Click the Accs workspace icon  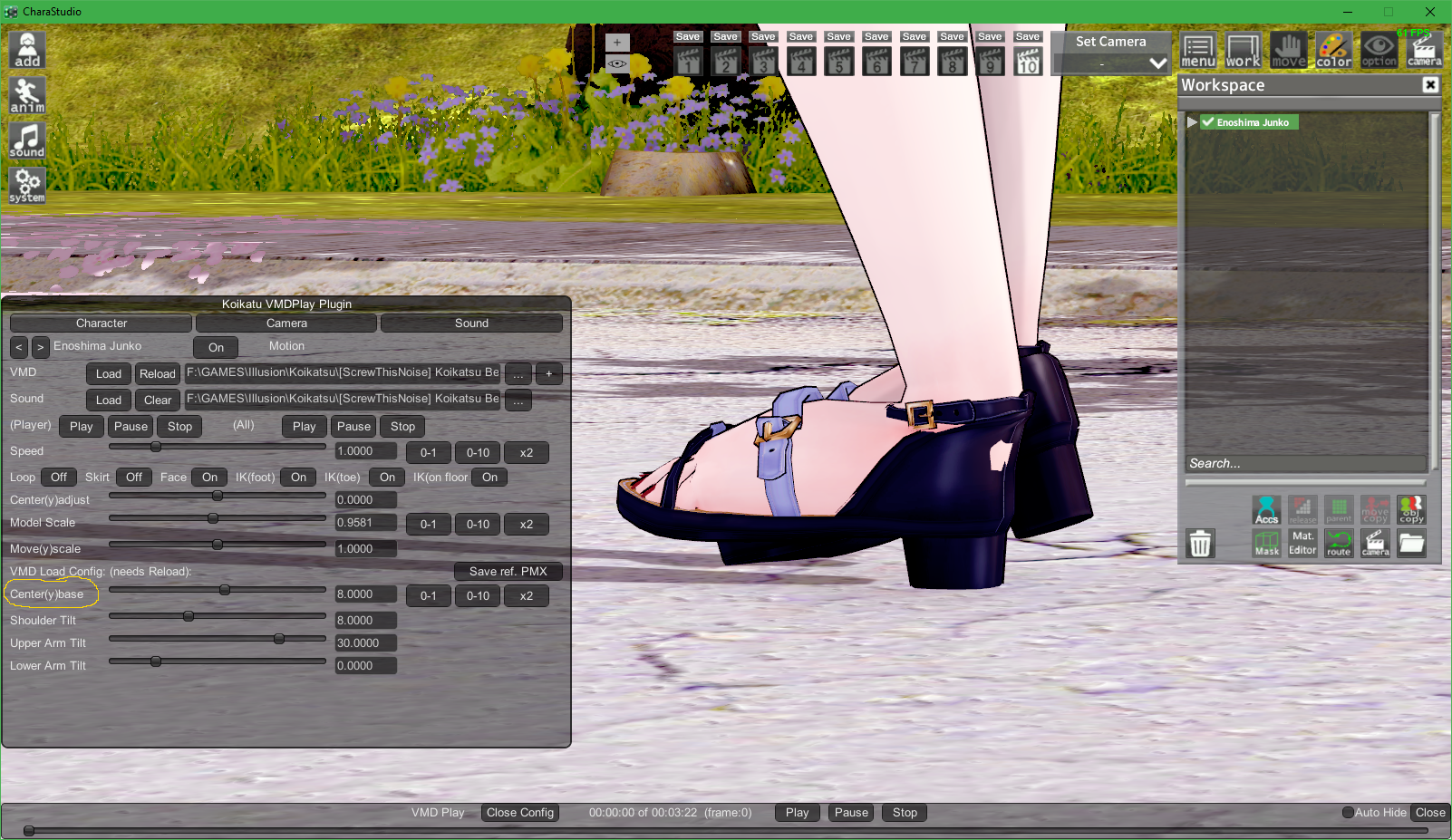tap(1266, 510)
